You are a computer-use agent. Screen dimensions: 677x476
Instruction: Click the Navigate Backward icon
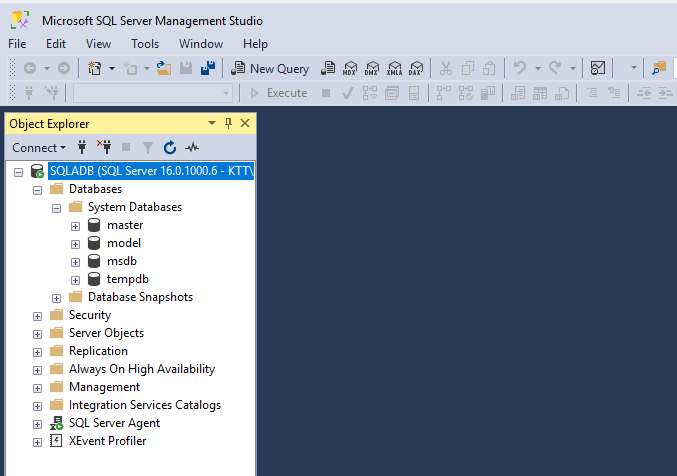[x=30, y=68]
